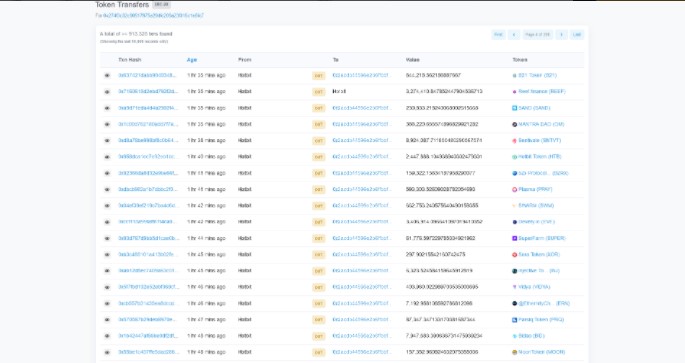Open details eye icon in the Hotbit Token row

pos(107,157)
